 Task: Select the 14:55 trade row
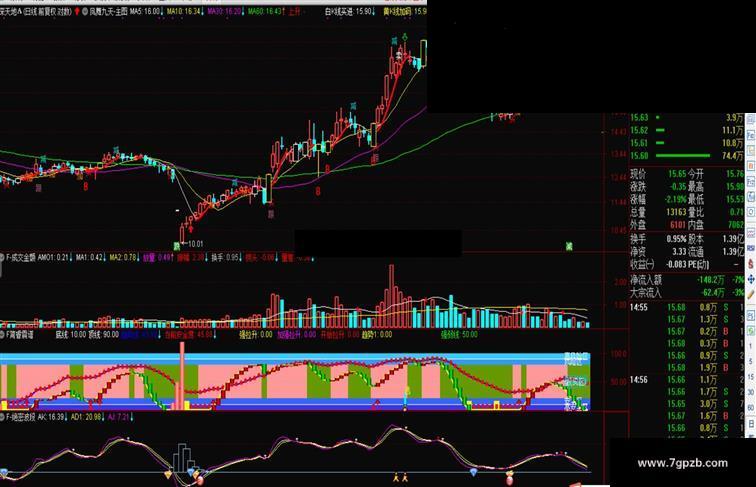[687, 307]
